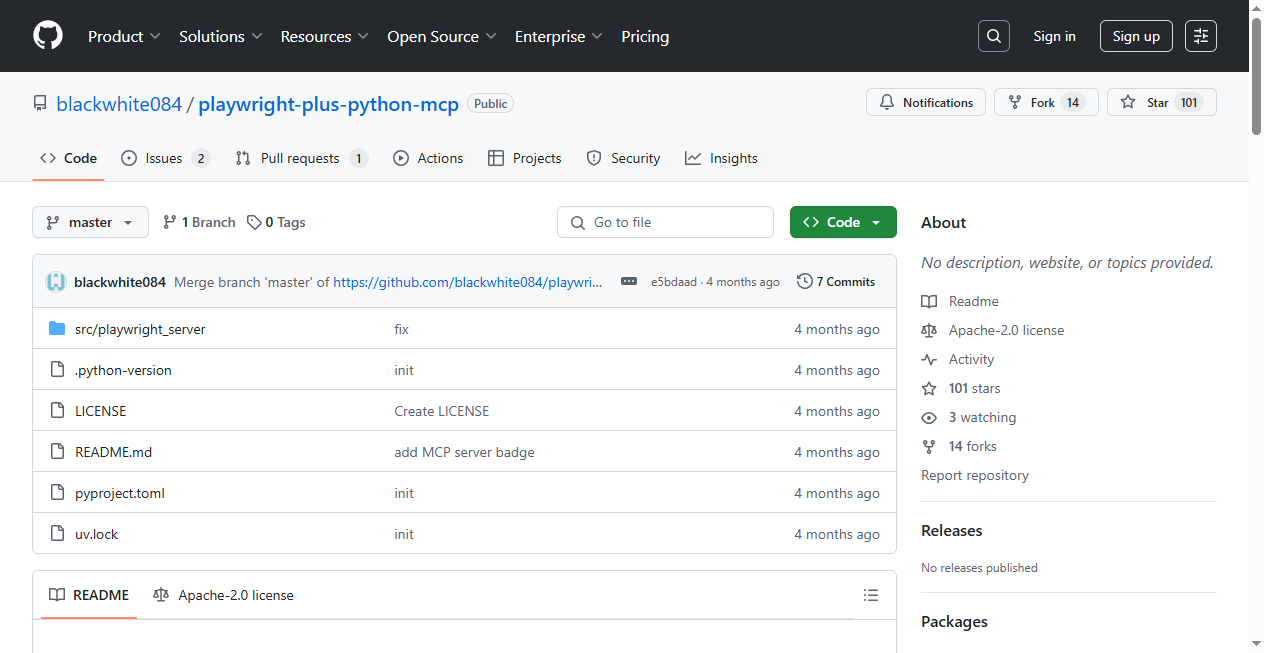Open the master branch selector dropdown
1264x653 pixels.
(x=90, y=222)
